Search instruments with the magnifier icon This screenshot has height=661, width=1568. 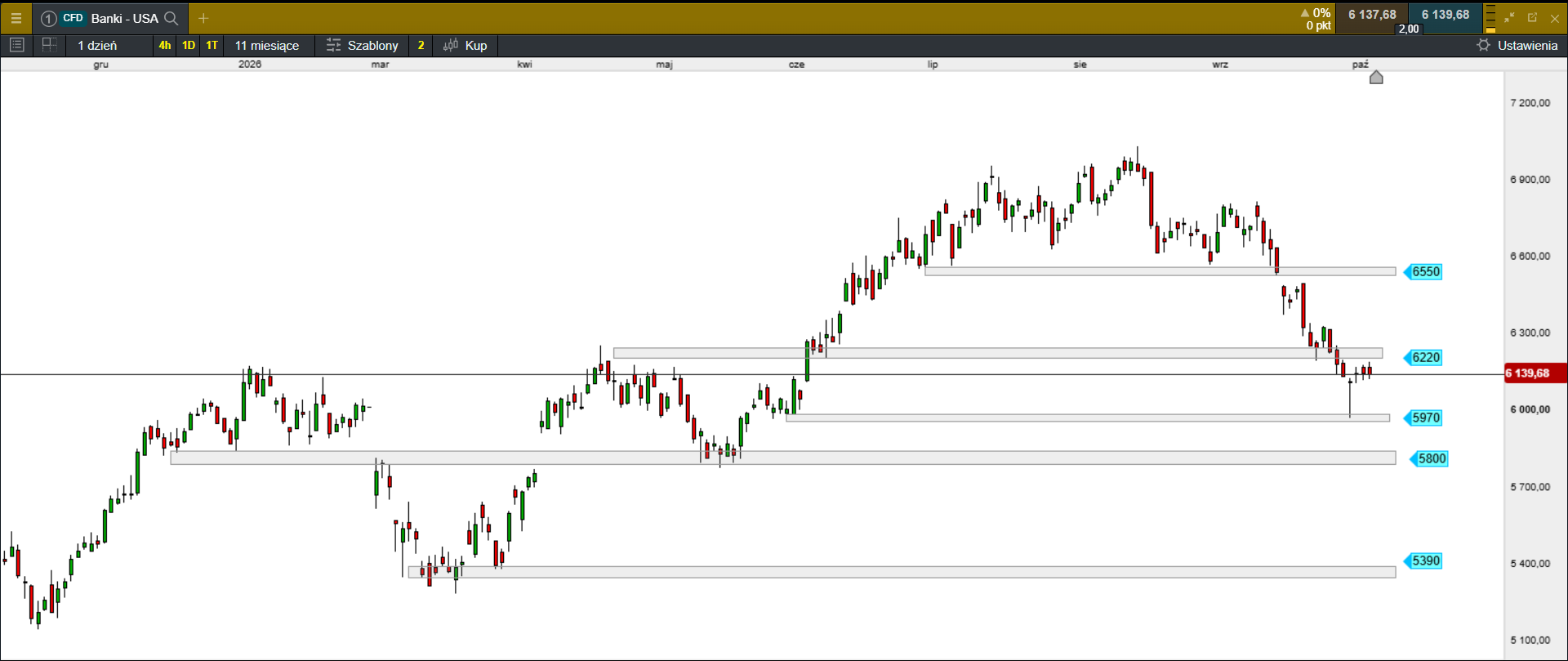tap(171, 18)
